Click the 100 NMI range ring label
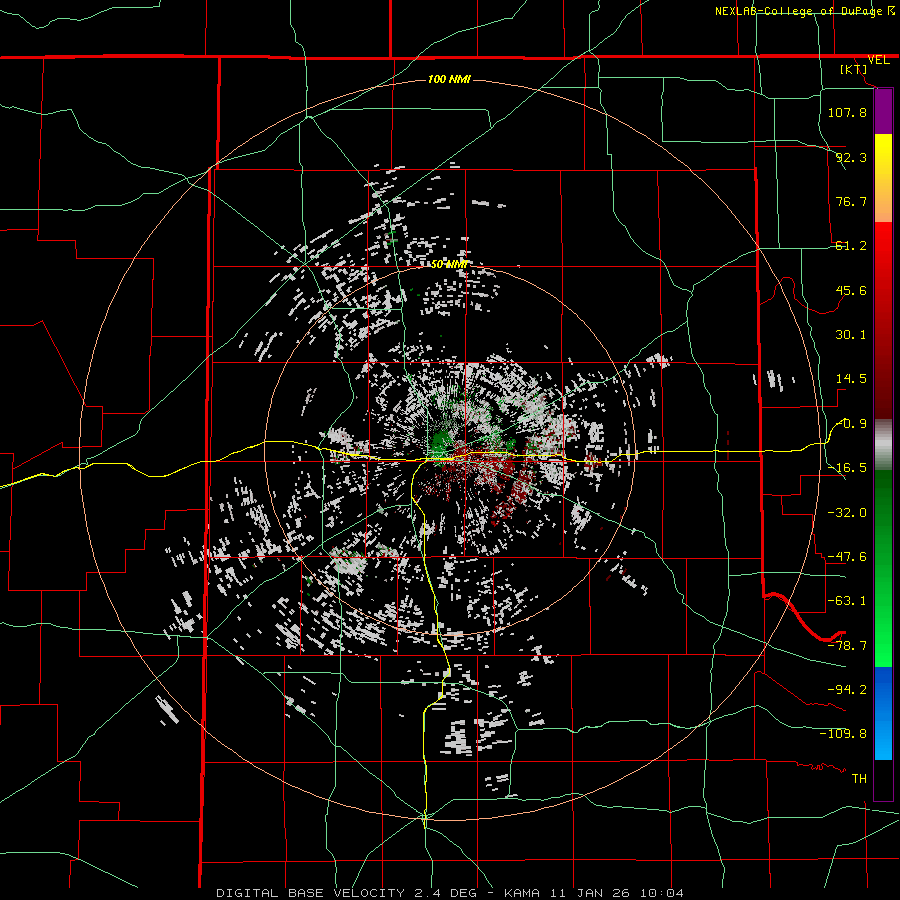900x900 pixels. tap(449, 79)
